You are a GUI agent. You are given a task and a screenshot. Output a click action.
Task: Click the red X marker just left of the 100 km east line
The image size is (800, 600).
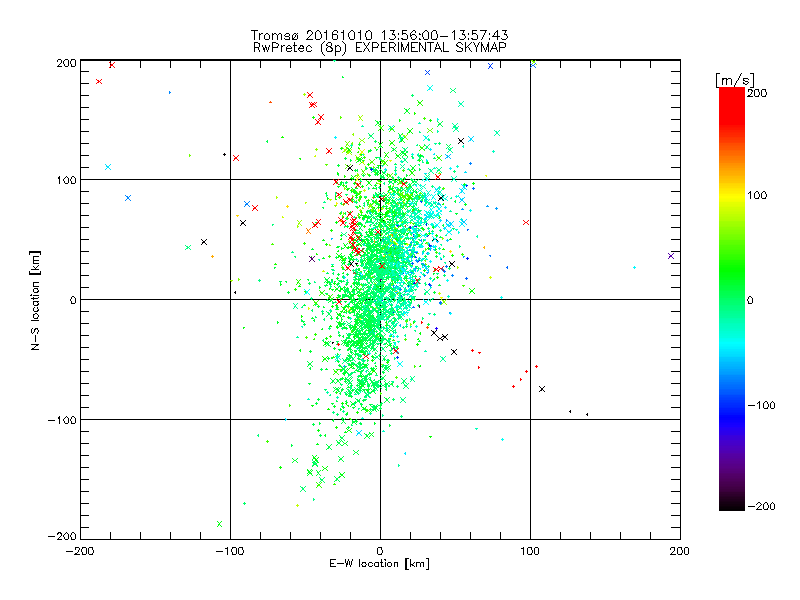tap(526, 222)
